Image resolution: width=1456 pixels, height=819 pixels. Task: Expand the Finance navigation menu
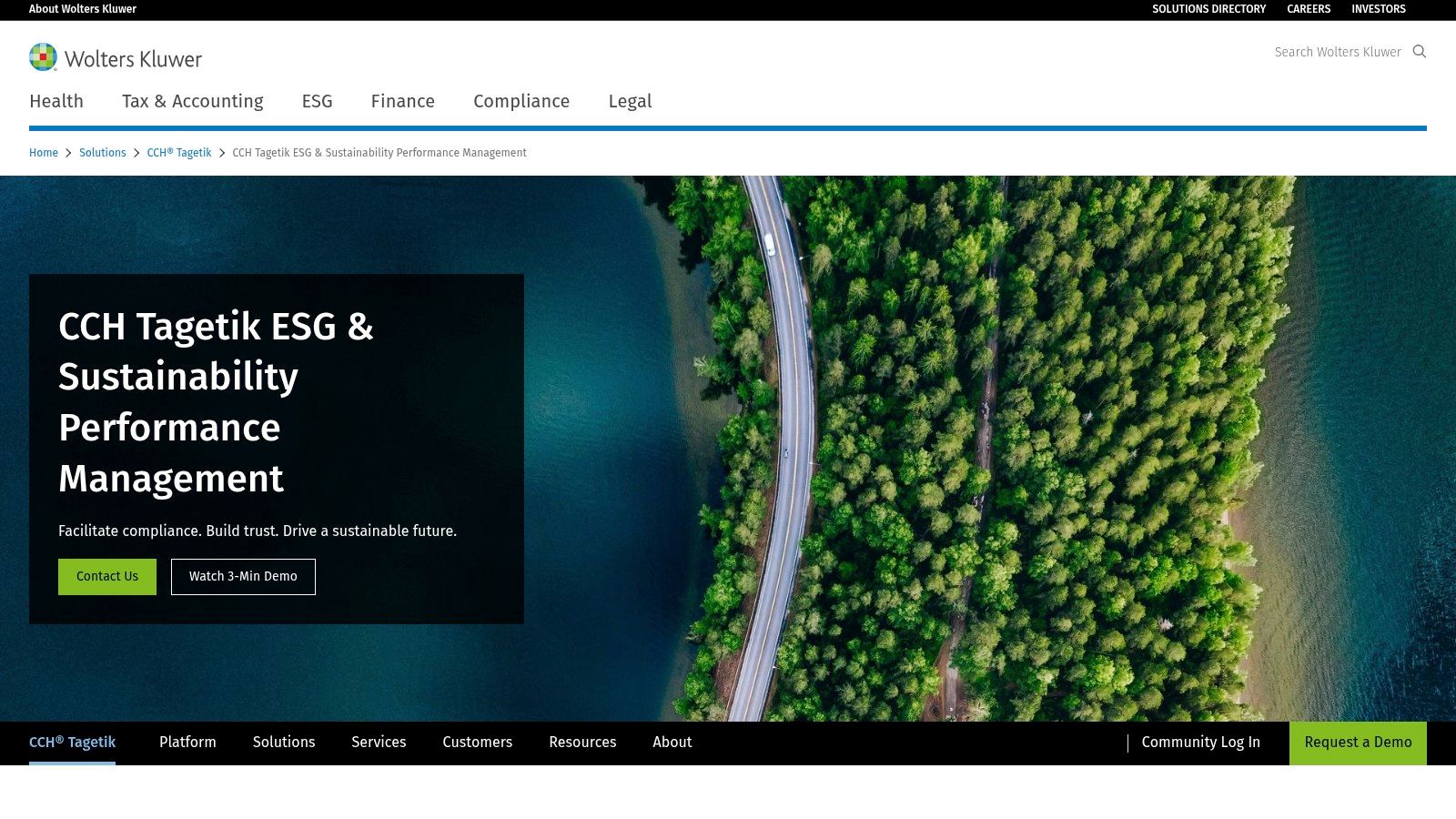click(x=402, y=101)
